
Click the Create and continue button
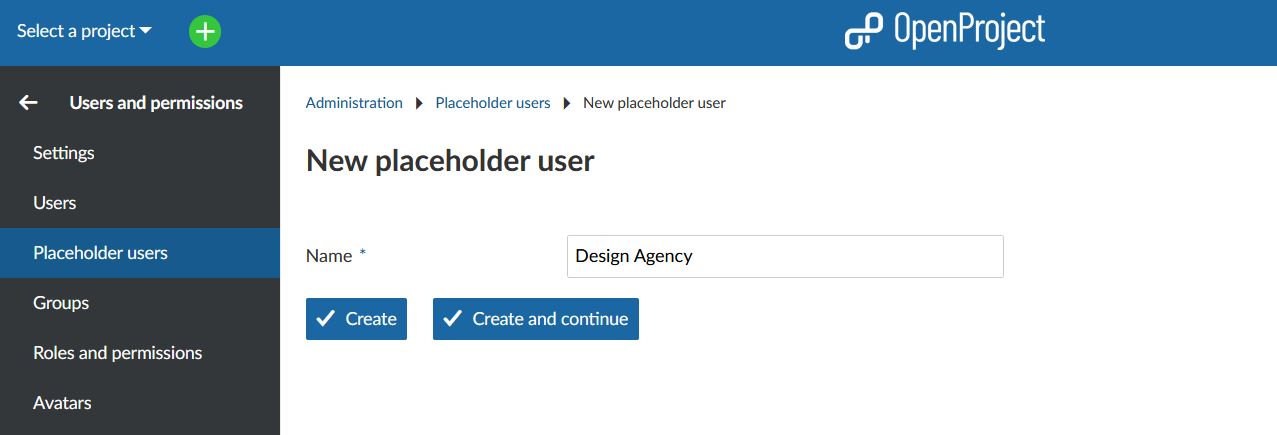pos(536,319)
